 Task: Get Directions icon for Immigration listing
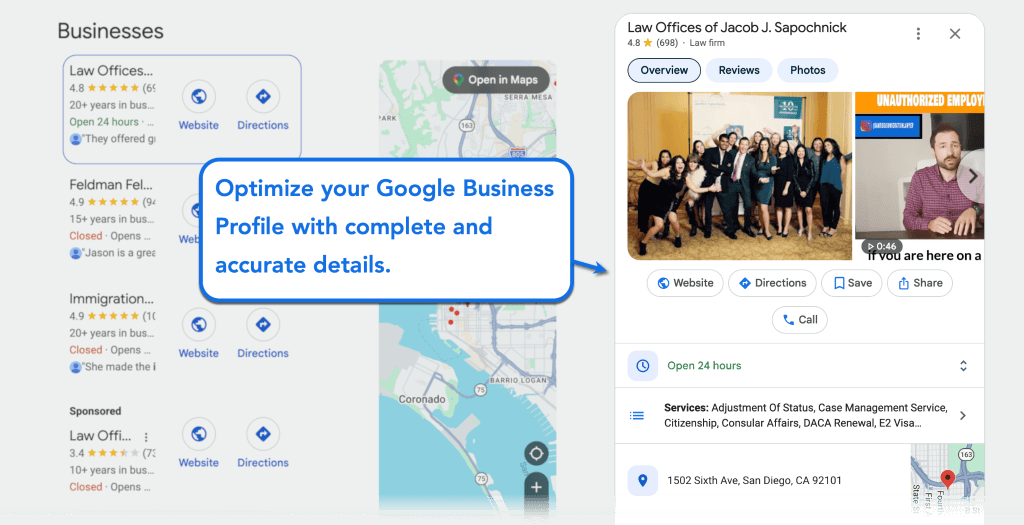pyautogui.click(x=263, y=325)
